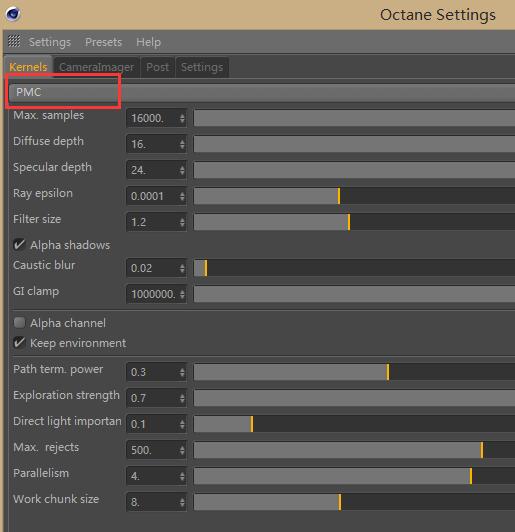Click the Specular depth slider bar
The width and height of the screenshot is (515, 532).
pyautogui.click(x=354, y=170)
